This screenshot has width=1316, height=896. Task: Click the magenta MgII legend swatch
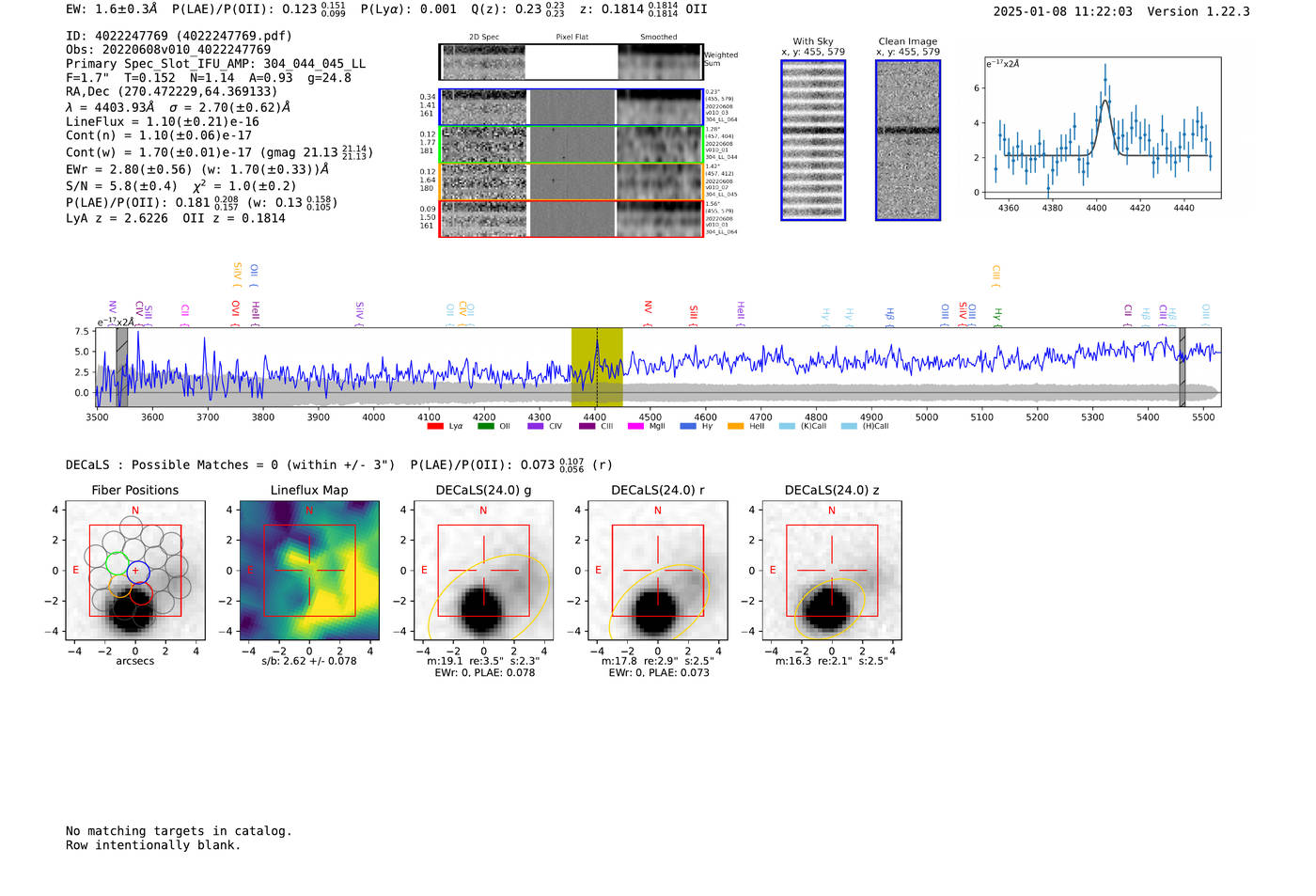[636, 426]
